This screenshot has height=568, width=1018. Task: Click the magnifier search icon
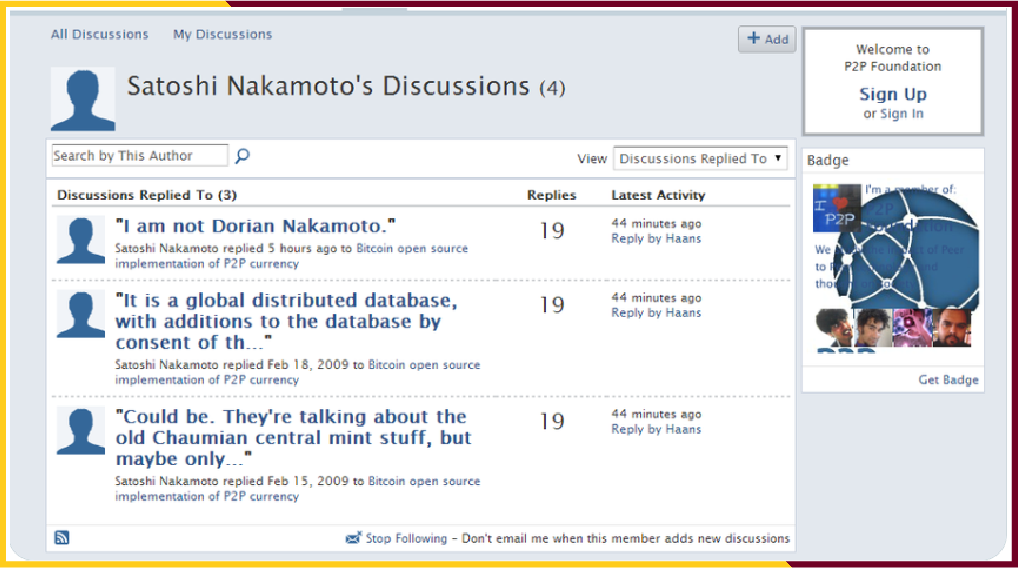[242, 156]
